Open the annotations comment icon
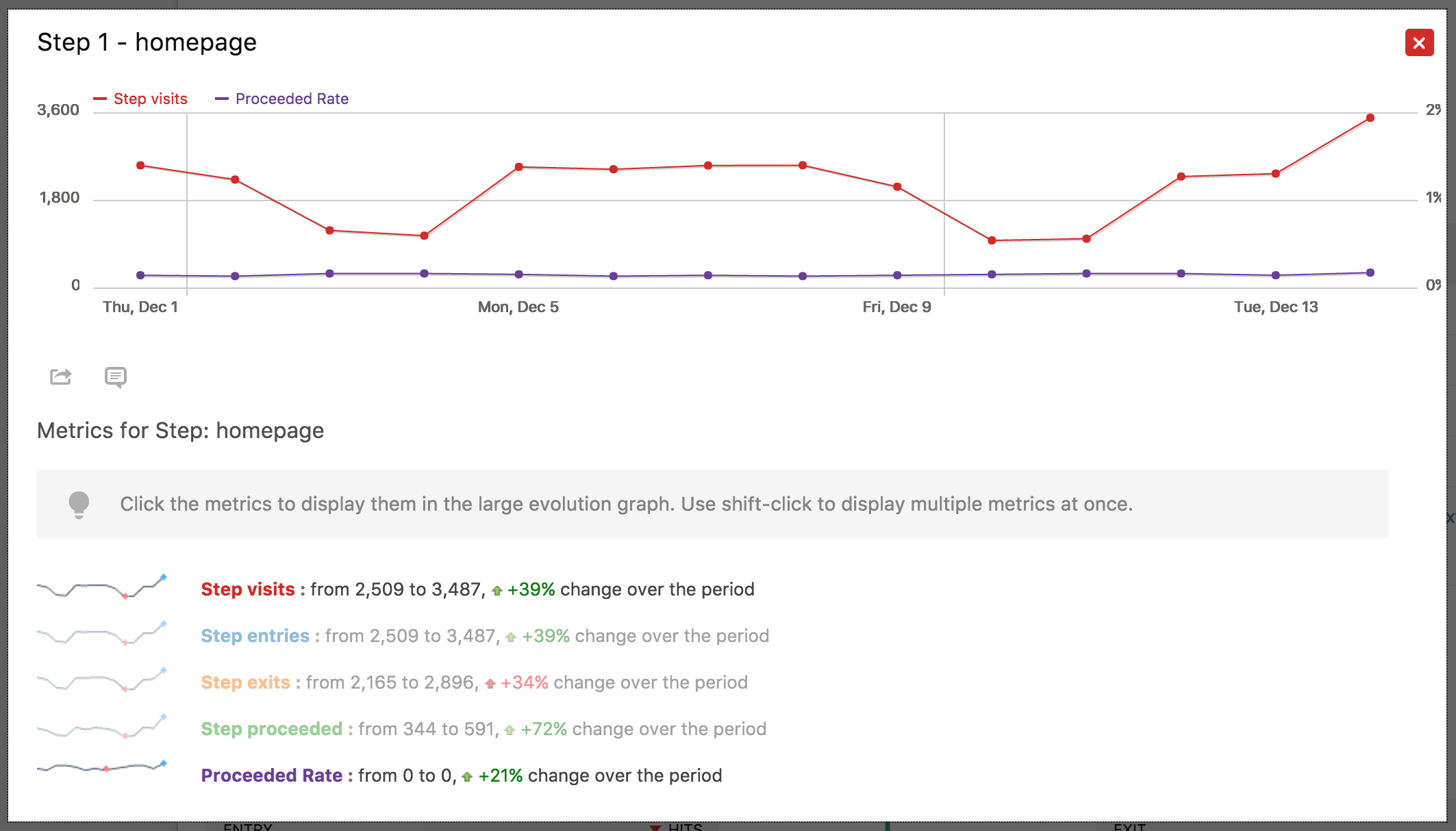 point(115,376)
